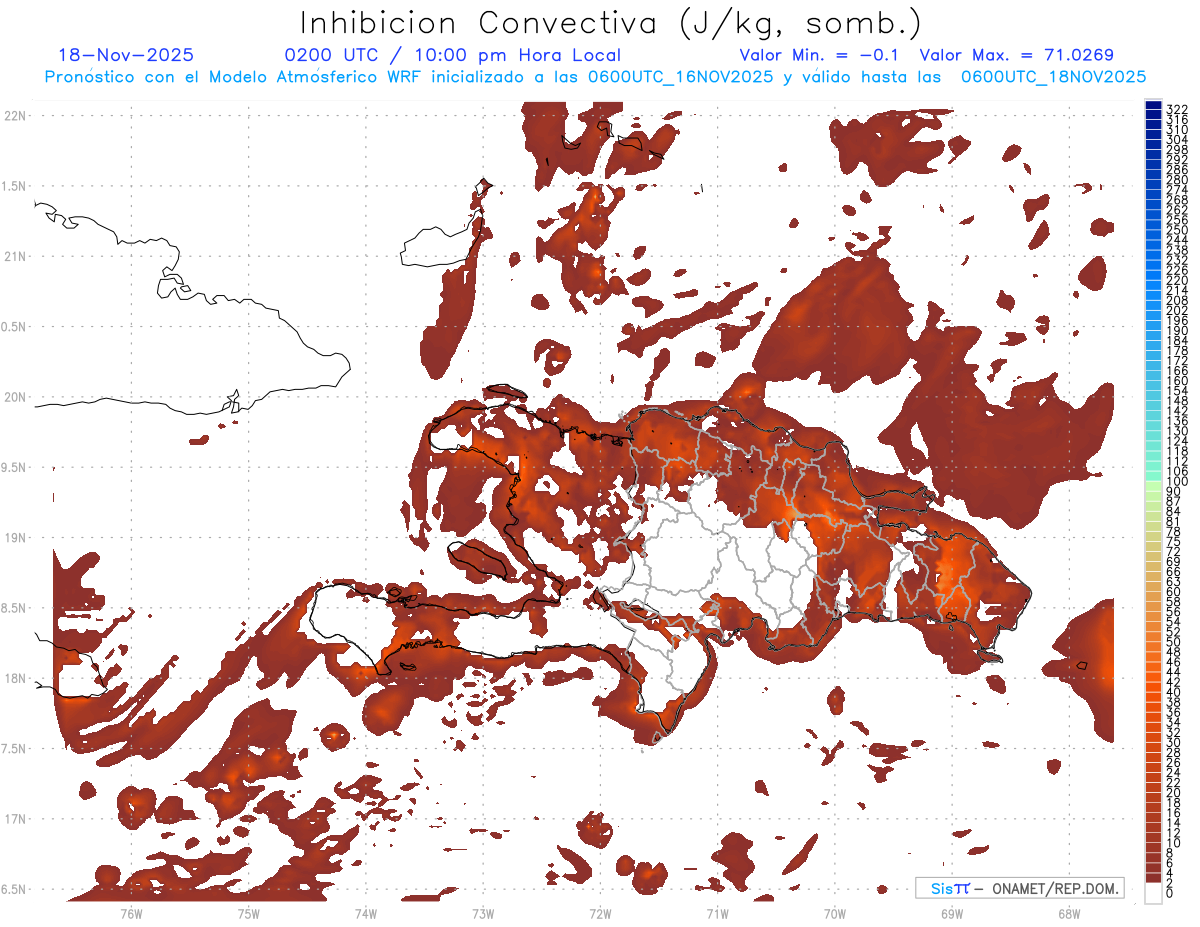The height and width of the screenshot is (927, 1200).
Task: Click the date label '18-Nov-2025'
Action: tap(126, 55)
